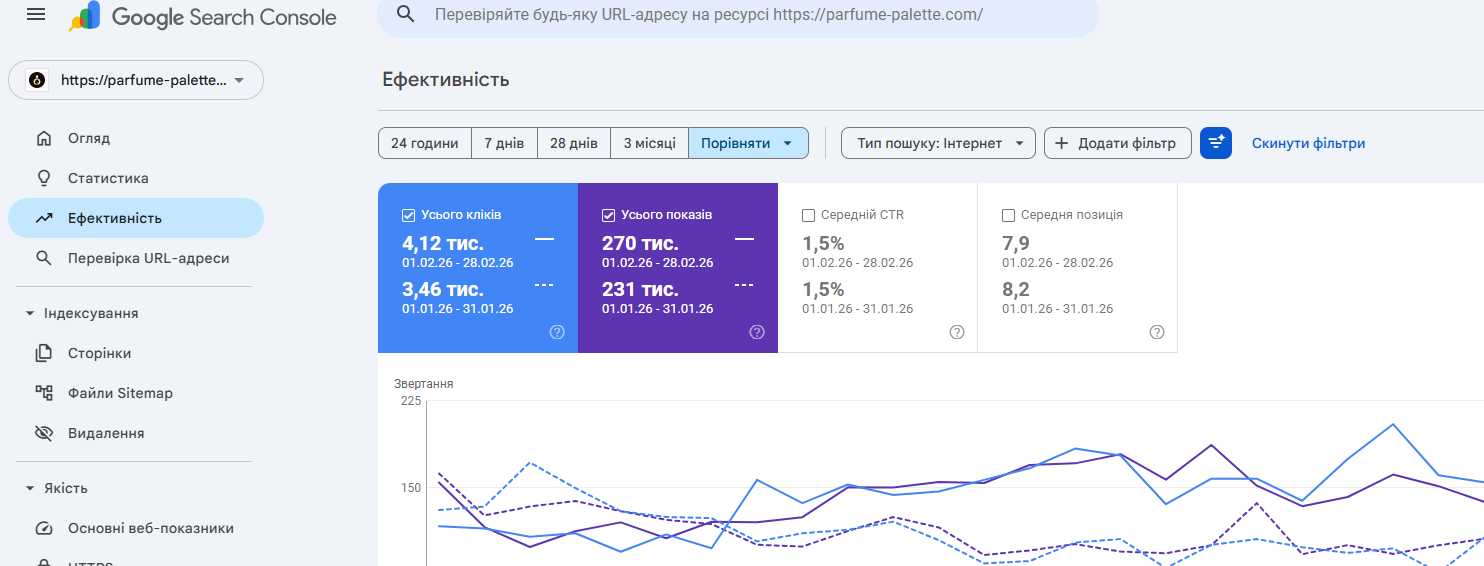Click the Звертання chart axis label
Viewport: 1484px width, 566px height.
pos(424,383)
